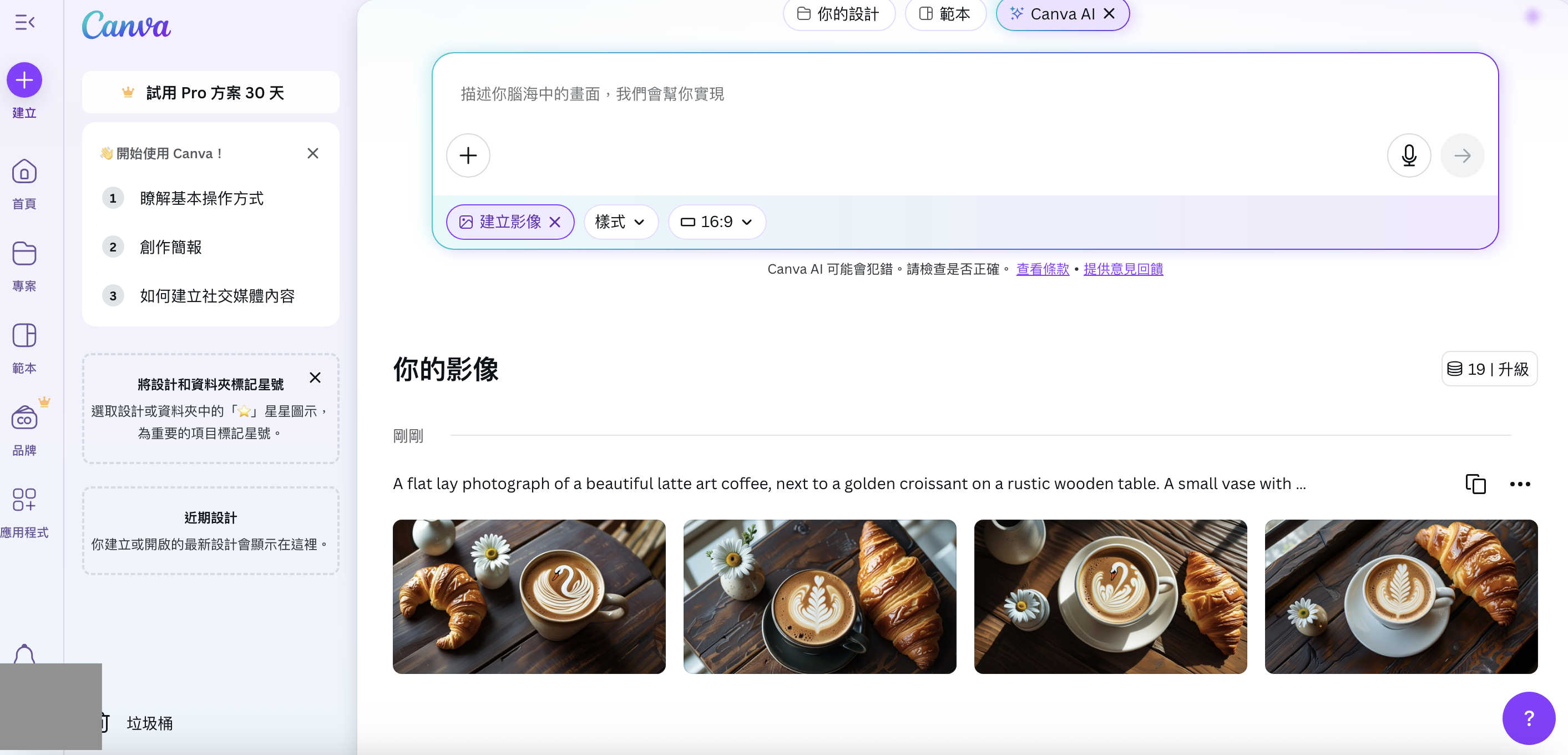Click the plus attachment button in prompt box
The image size is (1568, 755).
[x=468, y=155]
